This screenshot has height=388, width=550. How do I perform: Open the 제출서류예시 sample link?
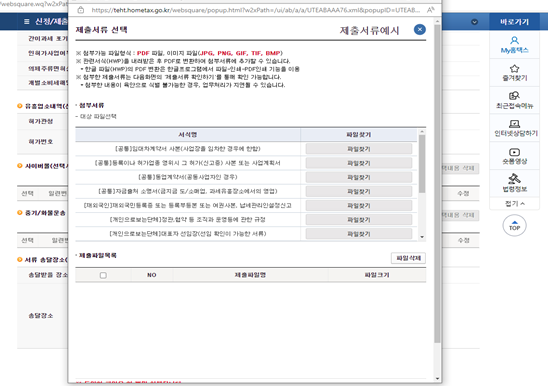pos(369,31)
